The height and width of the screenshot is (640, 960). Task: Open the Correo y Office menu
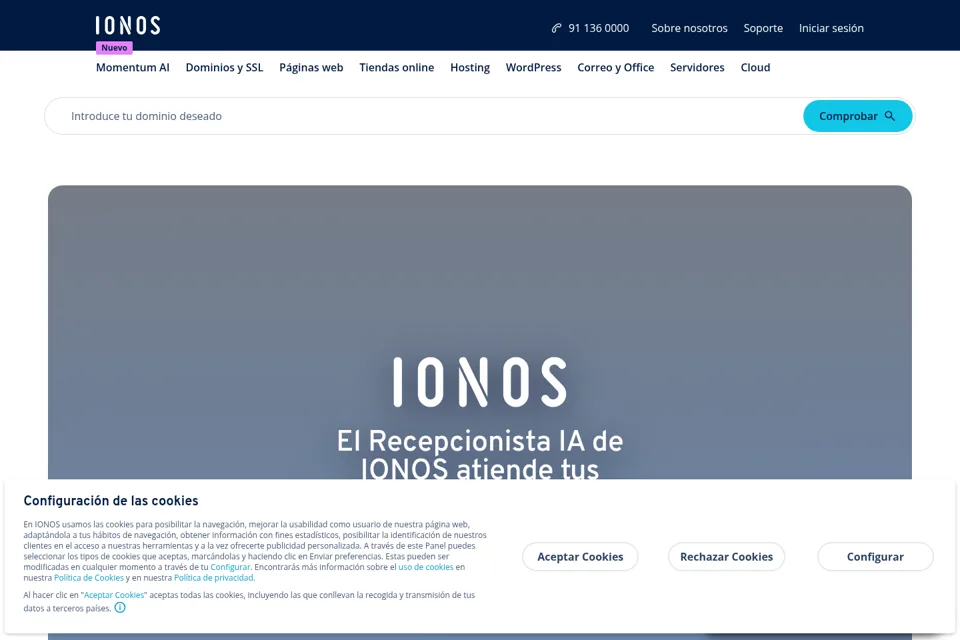(615, 67)
